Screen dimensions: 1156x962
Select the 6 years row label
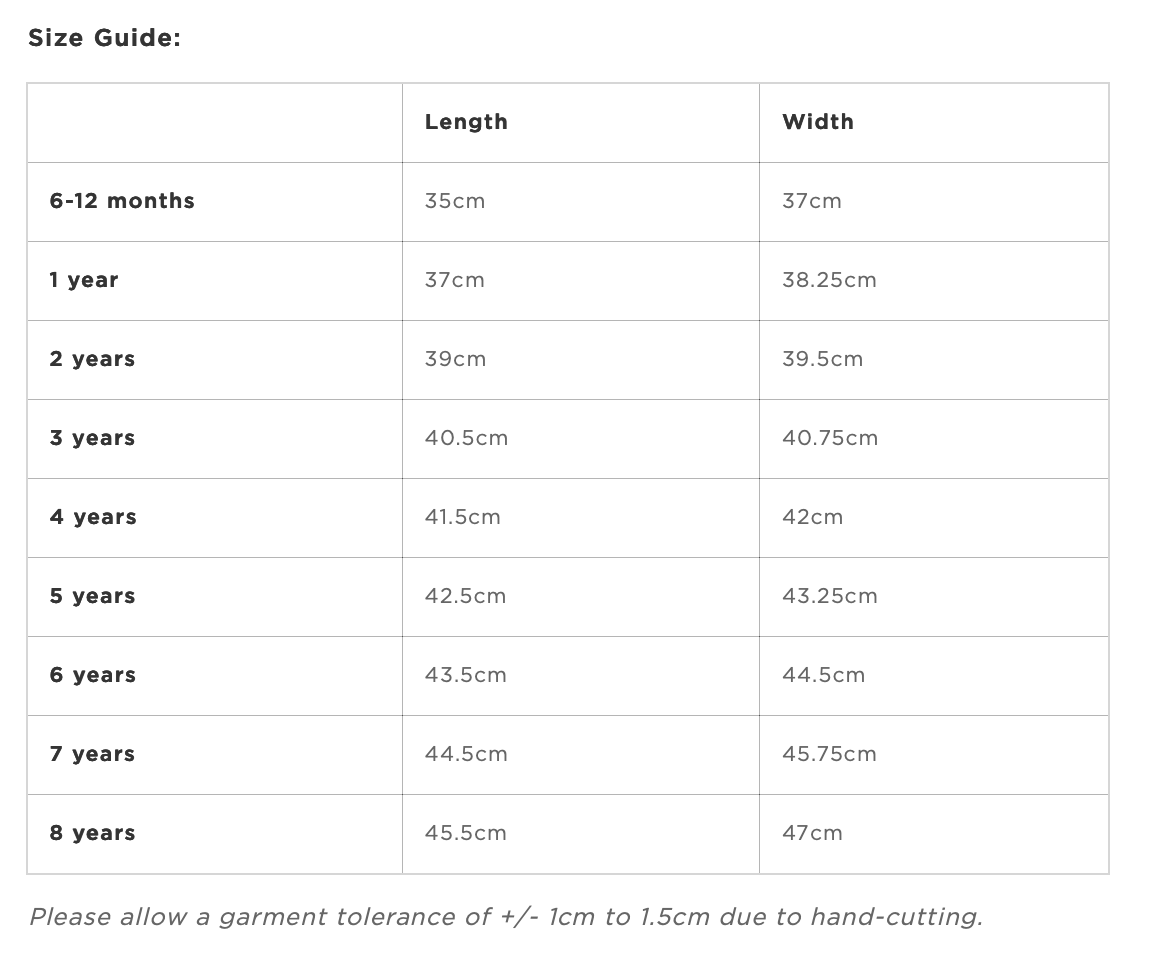pos(92,675)
